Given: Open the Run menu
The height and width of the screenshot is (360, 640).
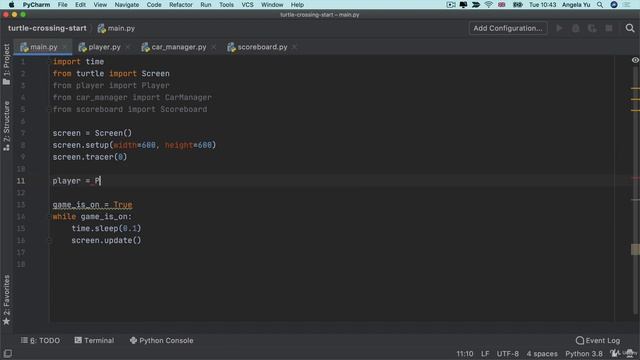Looking at the screenshot, I should pos(206,5).
